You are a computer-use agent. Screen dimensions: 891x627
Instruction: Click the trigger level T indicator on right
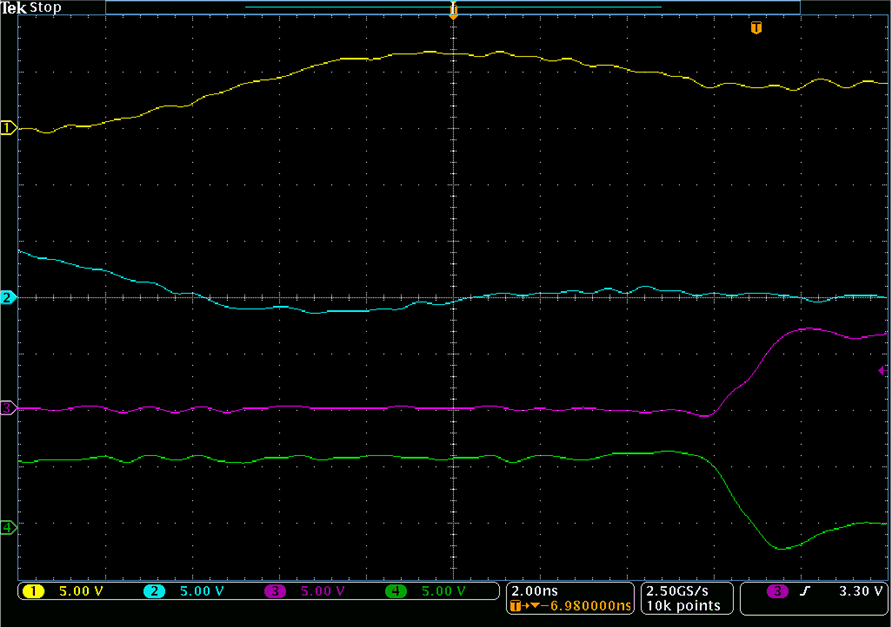(757, 28)
